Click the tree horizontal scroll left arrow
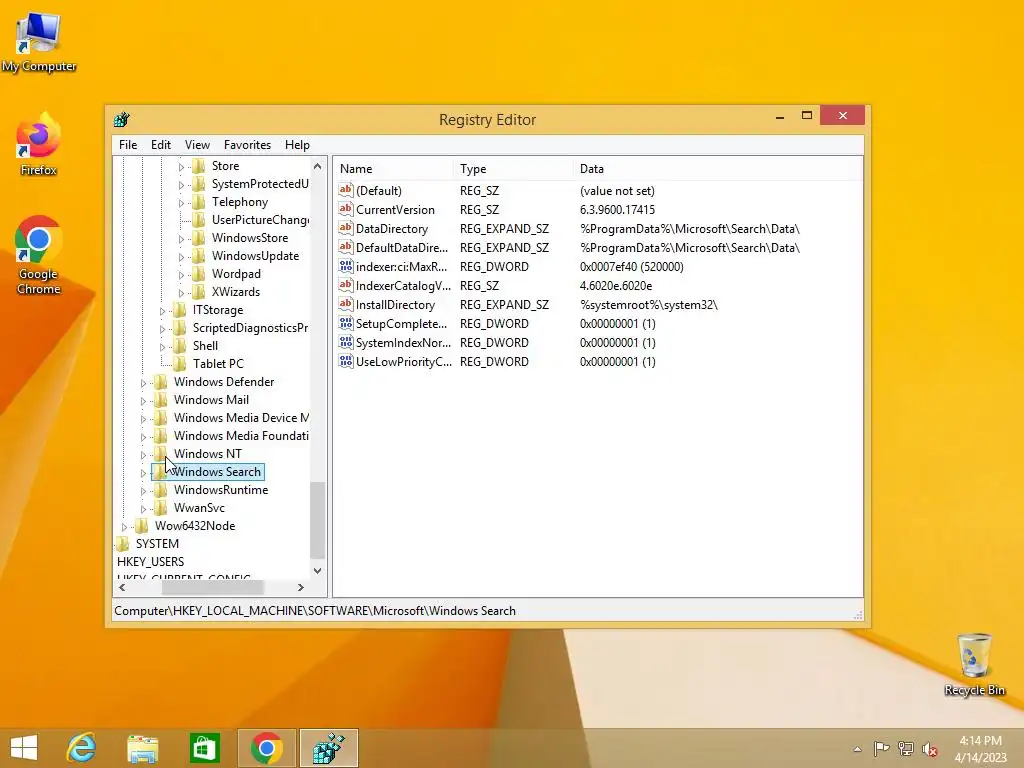1024x768 pixels. tap(122, 587)
